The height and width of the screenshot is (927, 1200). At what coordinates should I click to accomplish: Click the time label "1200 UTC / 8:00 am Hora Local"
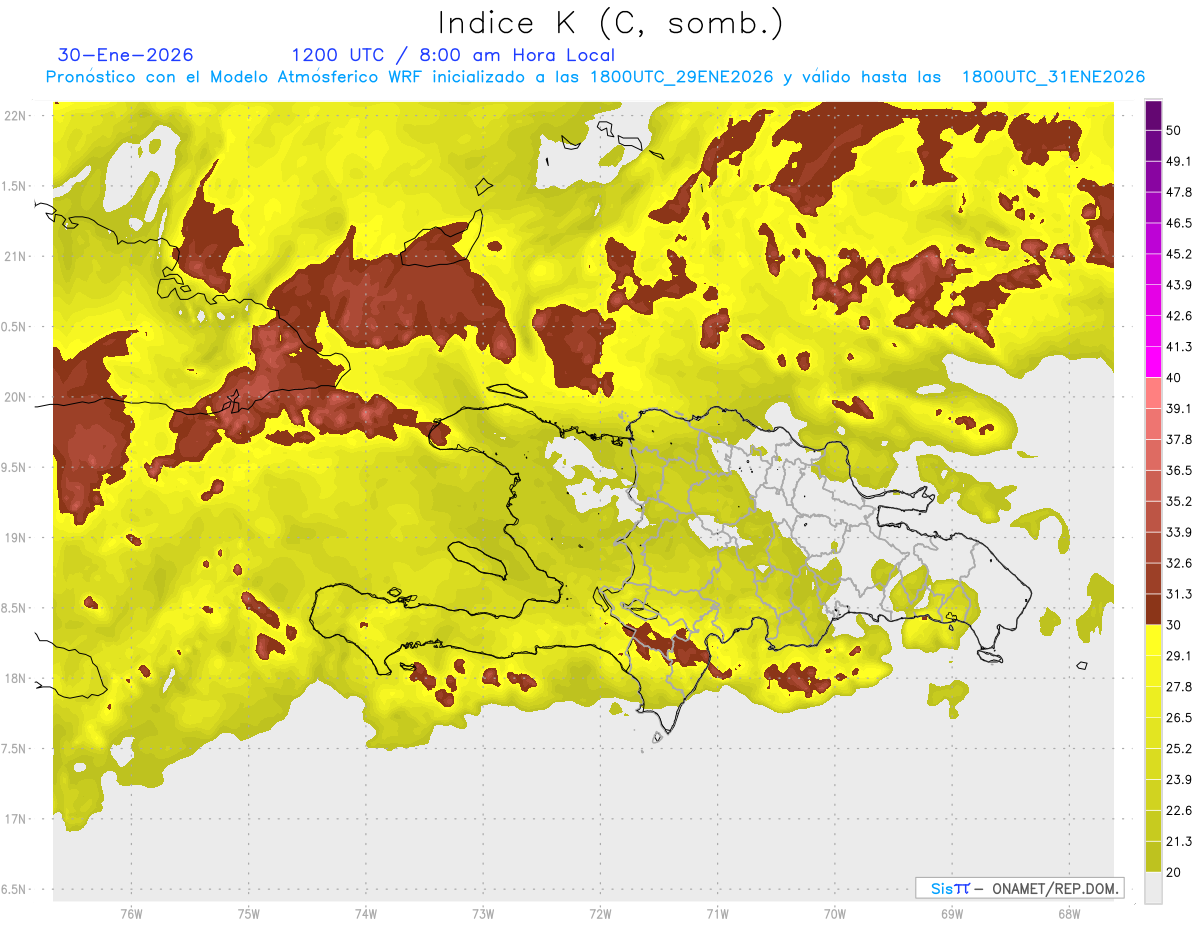click(x=453, y=55)
